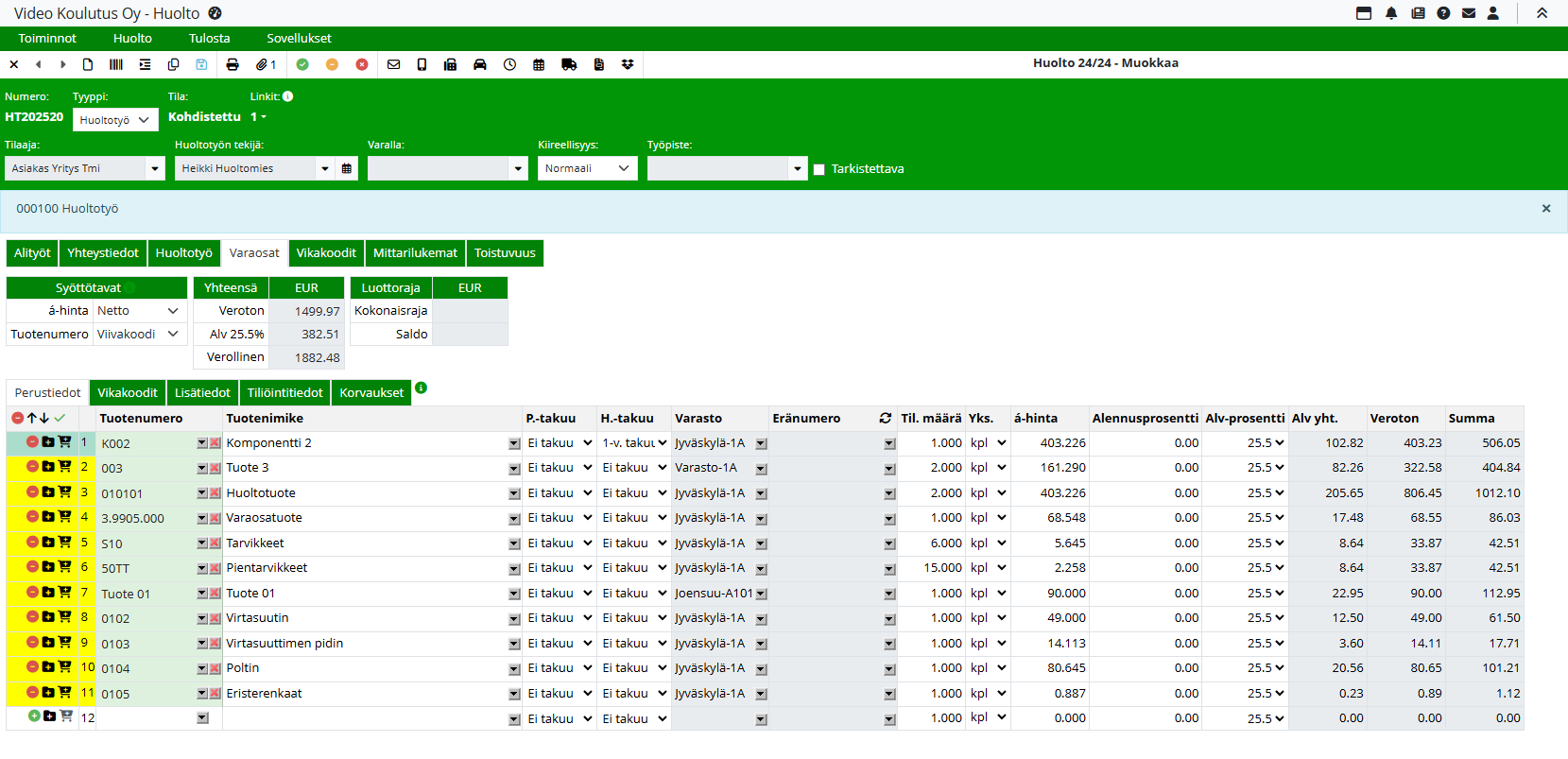
Task: Click the truck icon in the toolbar
Action: 569,64
